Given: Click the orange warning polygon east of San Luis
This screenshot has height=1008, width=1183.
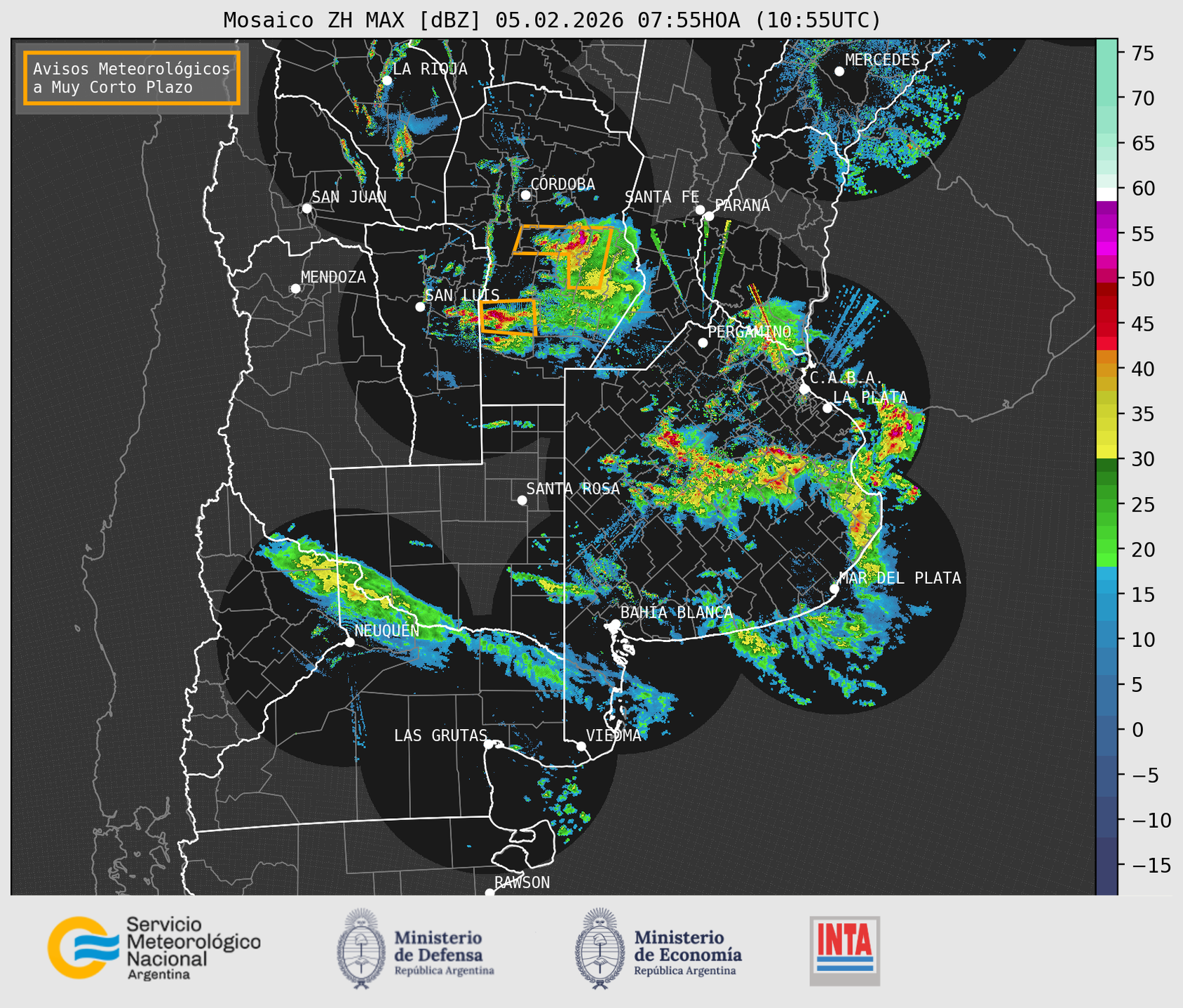Looking at the screenshot, I should click(508, 317).
